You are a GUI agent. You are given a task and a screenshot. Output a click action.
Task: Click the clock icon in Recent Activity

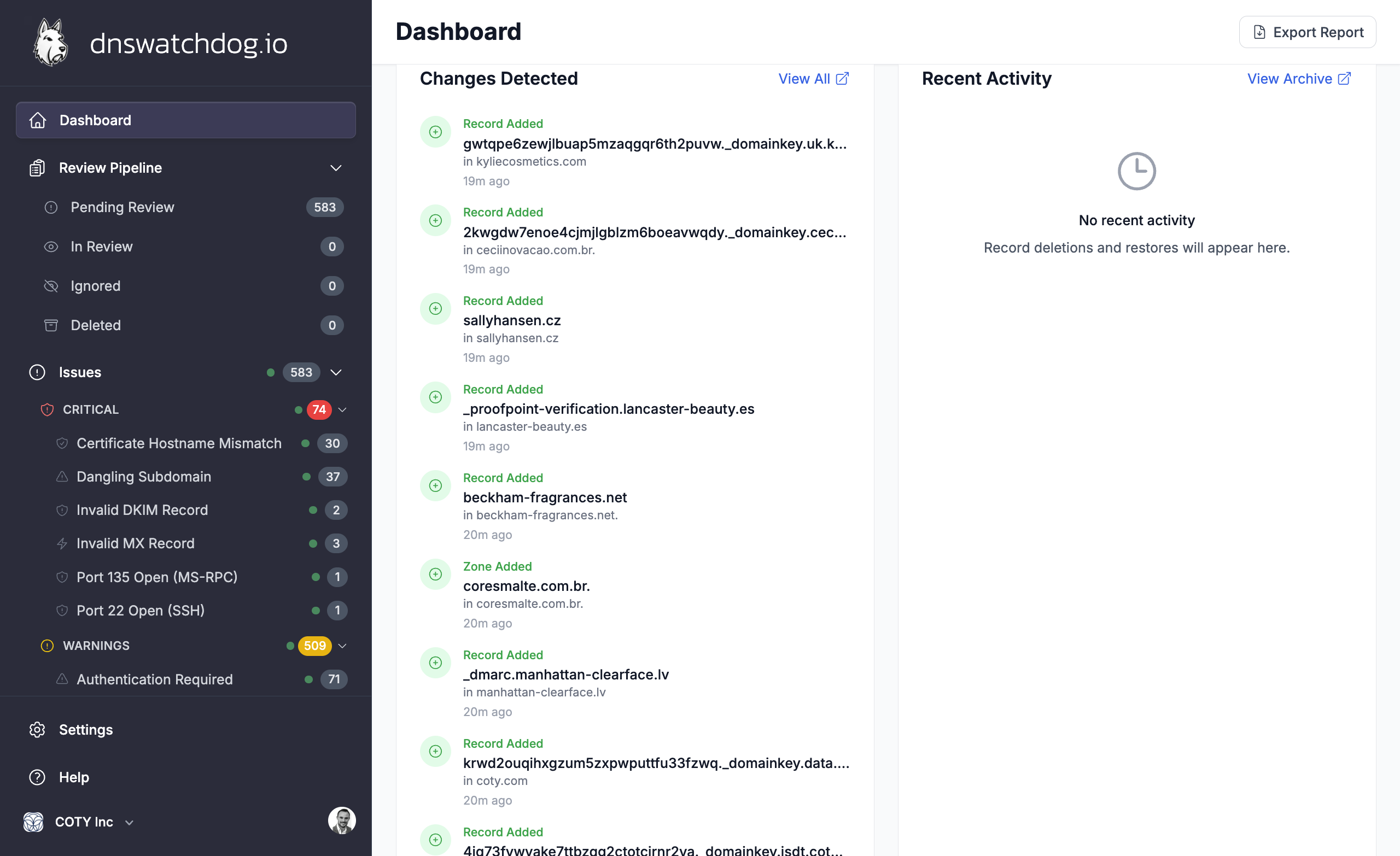pyautogui.click(x=1137, y=171)
